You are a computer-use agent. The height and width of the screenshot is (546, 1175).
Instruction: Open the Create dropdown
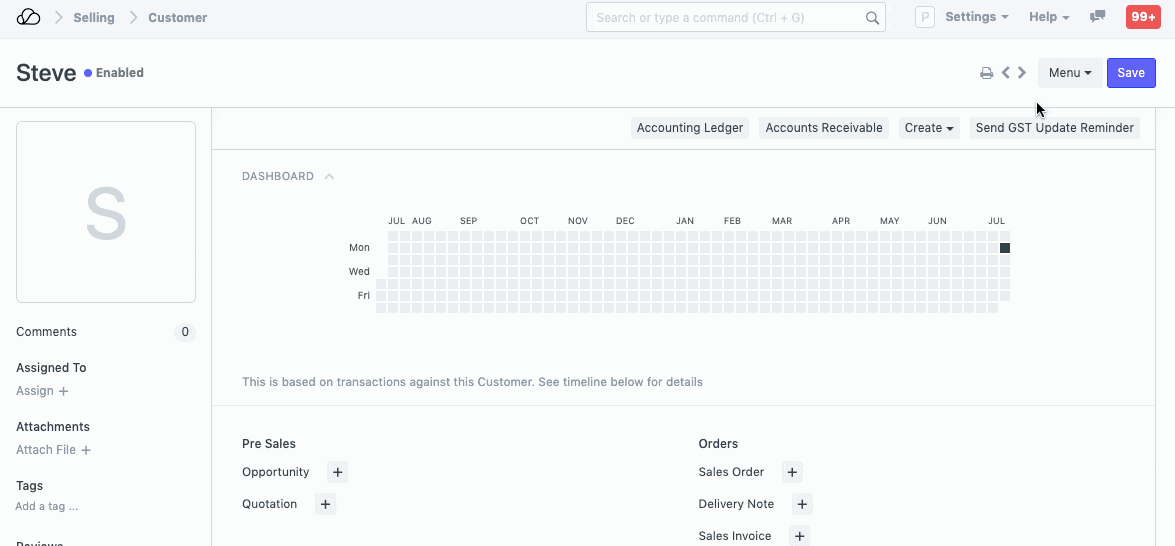pyautogui.click(x=930, y=128)
